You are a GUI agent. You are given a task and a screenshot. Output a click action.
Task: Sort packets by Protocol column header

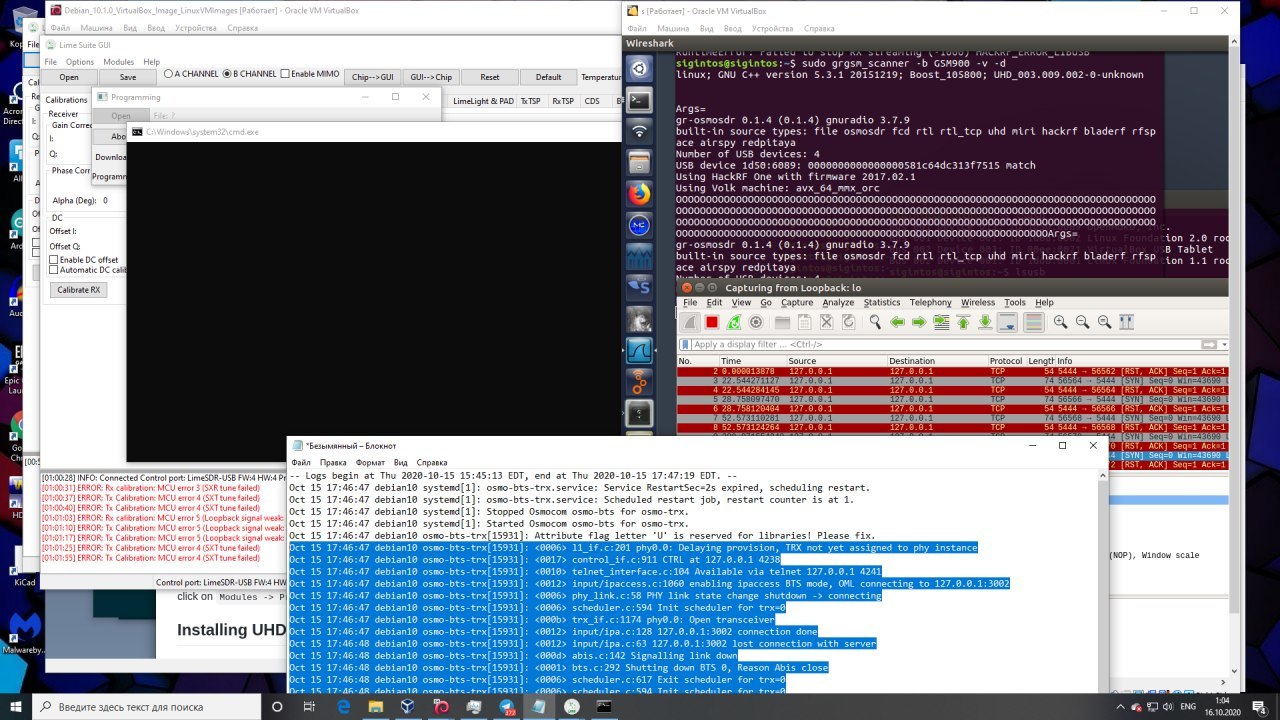(1006, 361)
